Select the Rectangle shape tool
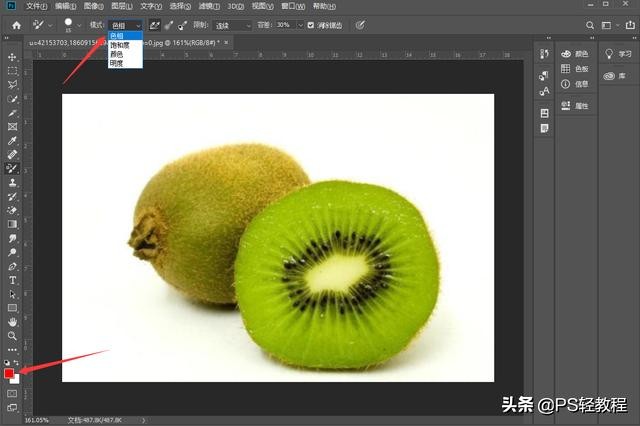This screenshot has width=640, height=426. 12,308
